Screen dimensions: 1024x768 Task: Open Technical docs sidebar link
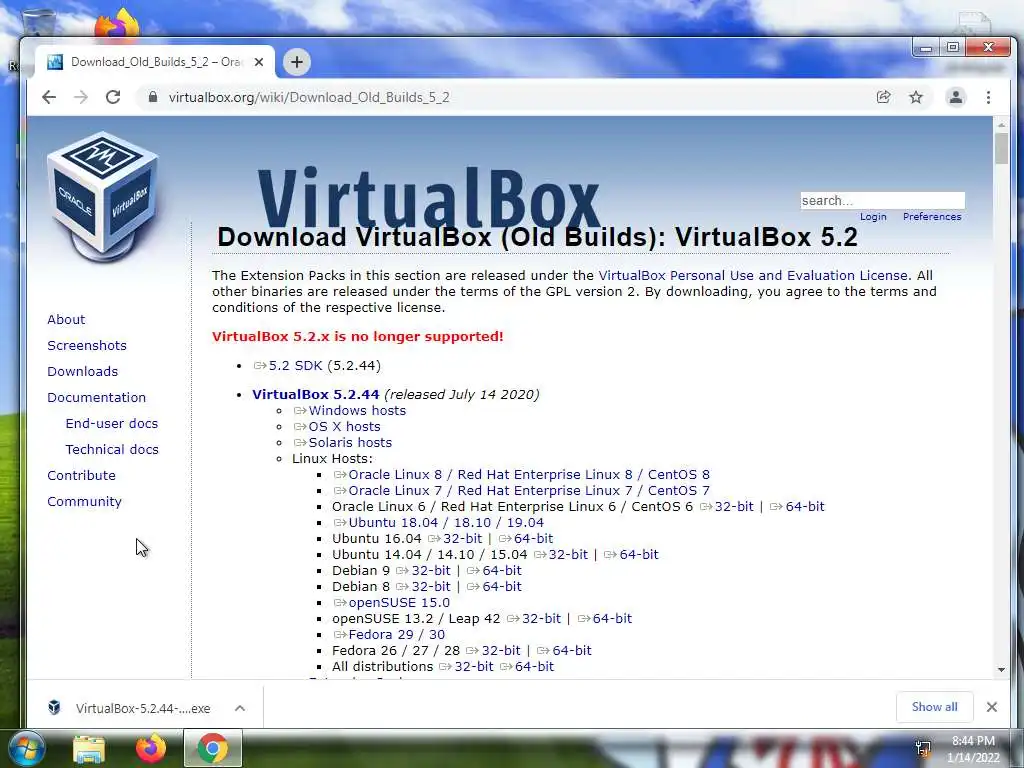(112, 449)
